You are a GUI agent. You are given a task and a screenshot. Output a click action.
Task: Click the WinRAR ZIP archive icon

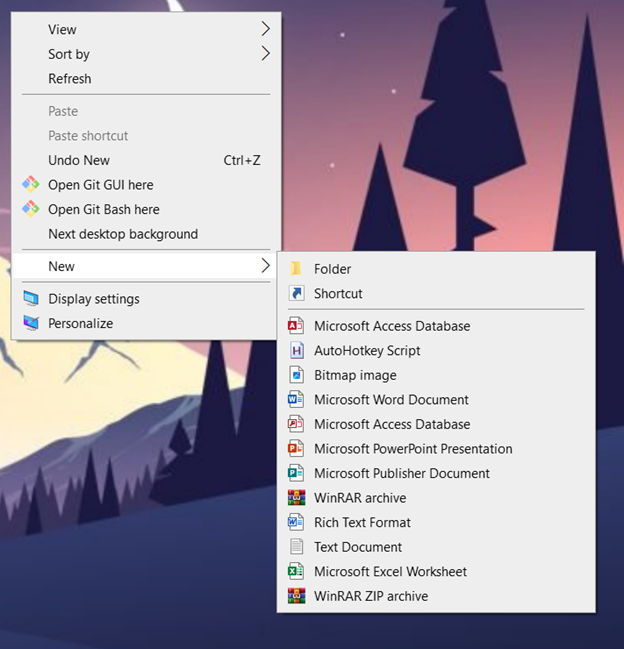(296, 596)
